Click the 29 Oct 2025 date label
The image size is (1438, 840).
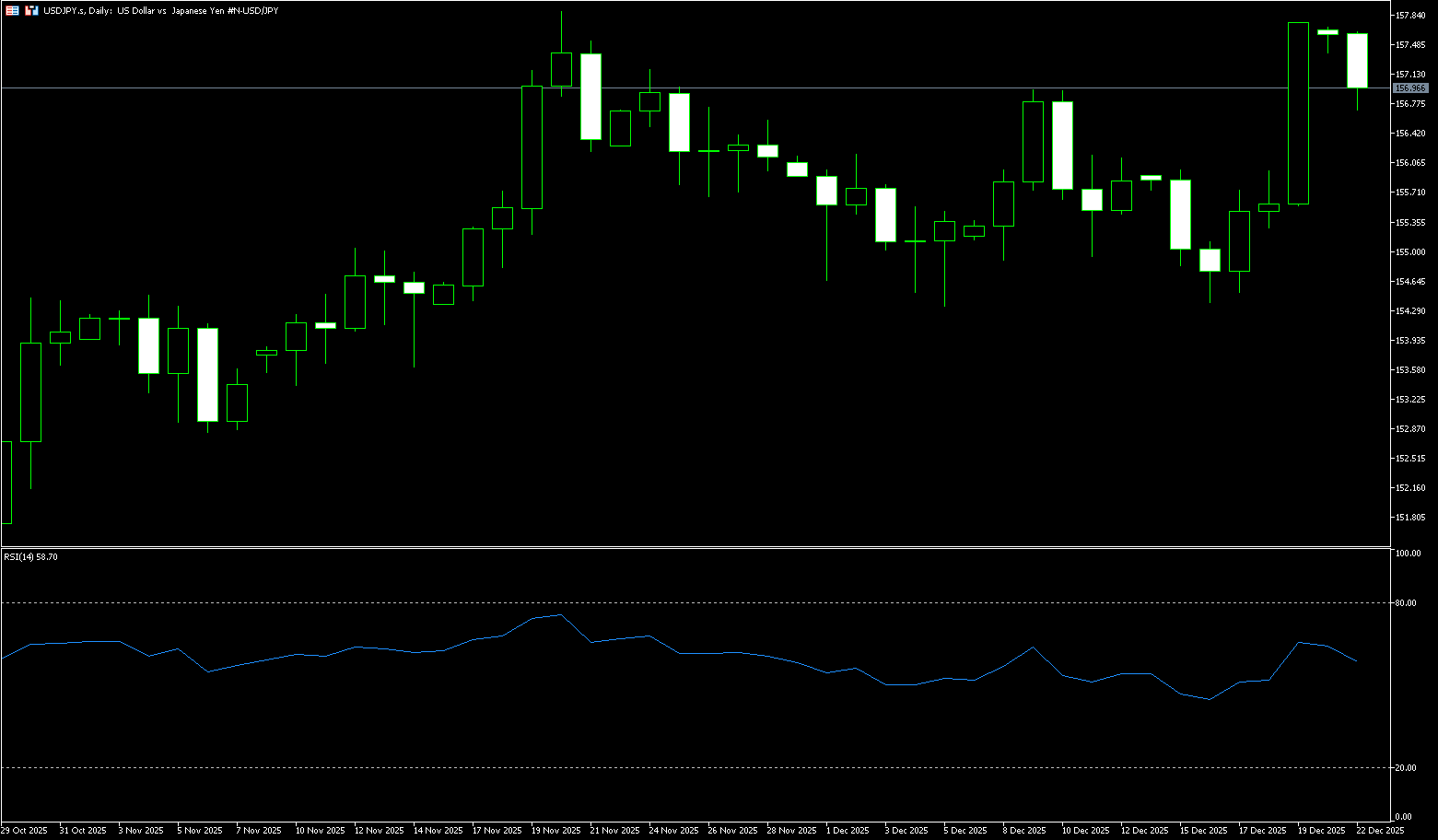25,831
